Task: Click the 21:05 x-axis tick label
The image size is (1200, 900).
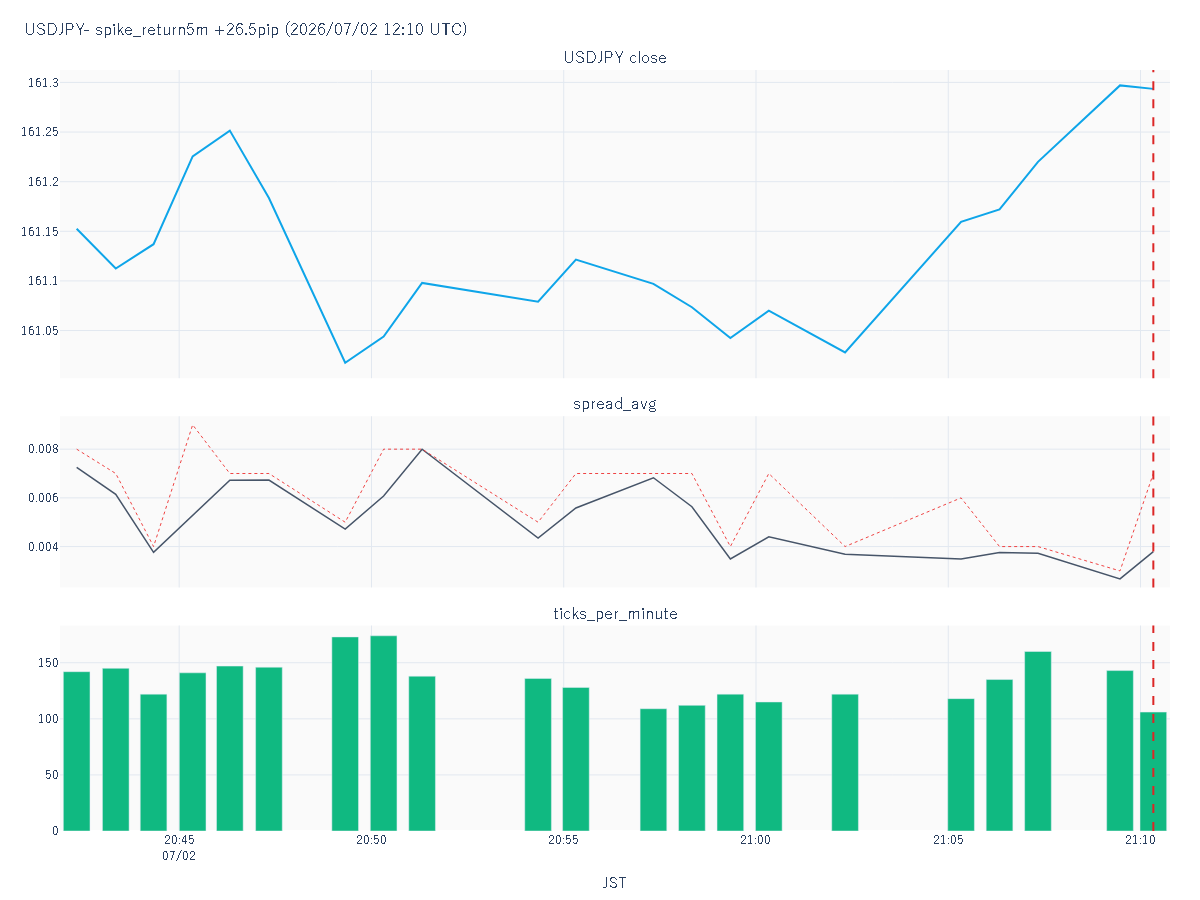Action: point(948,841)
